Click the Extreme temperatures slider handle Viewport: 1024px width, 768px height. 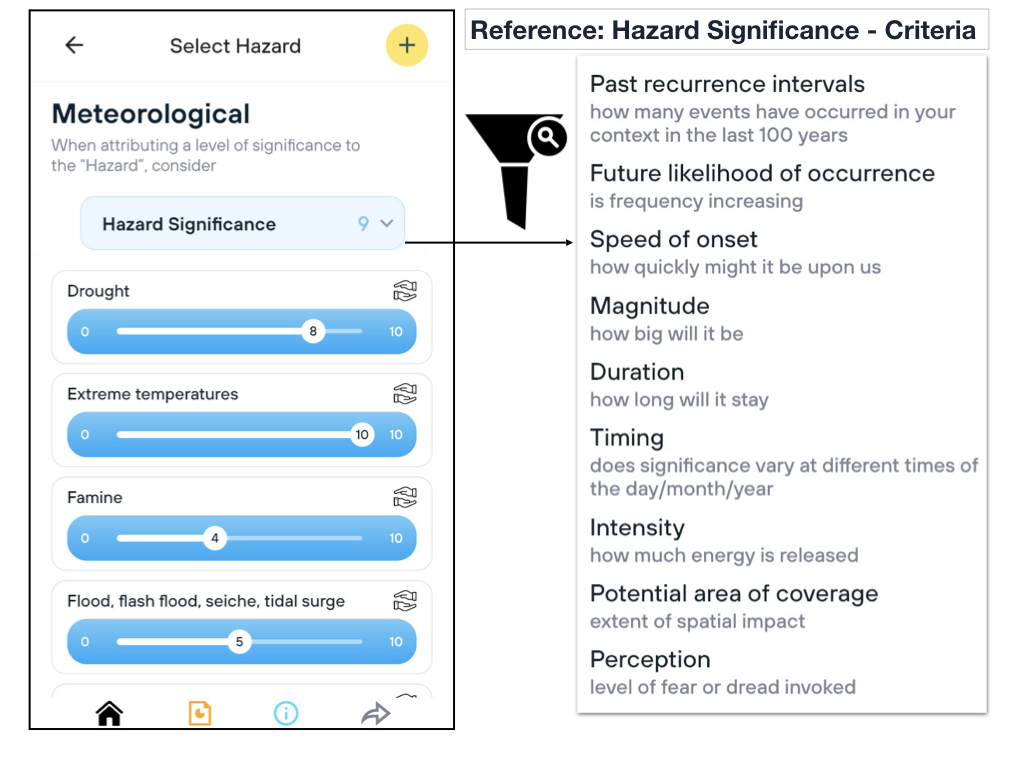click(362, 435)
